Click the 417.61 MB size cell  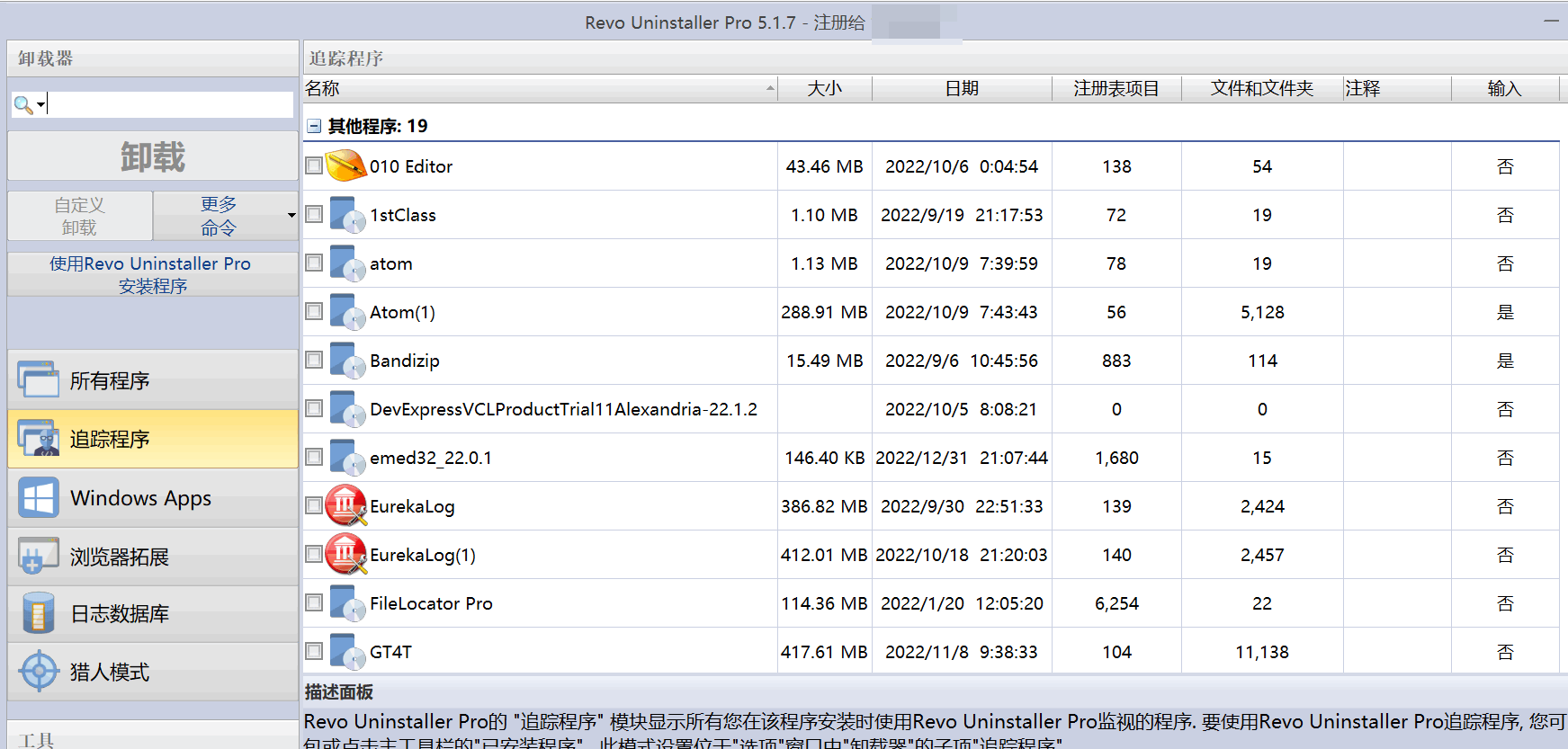coord(825,652)
